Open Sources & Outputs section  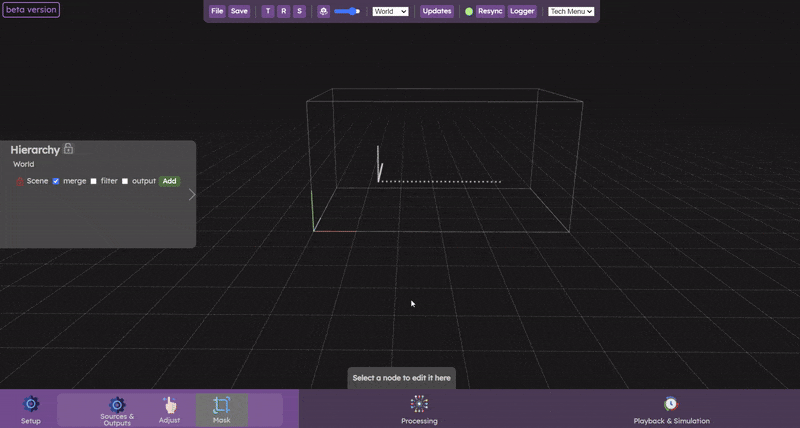pyautogui.click(x=117, y=411)
